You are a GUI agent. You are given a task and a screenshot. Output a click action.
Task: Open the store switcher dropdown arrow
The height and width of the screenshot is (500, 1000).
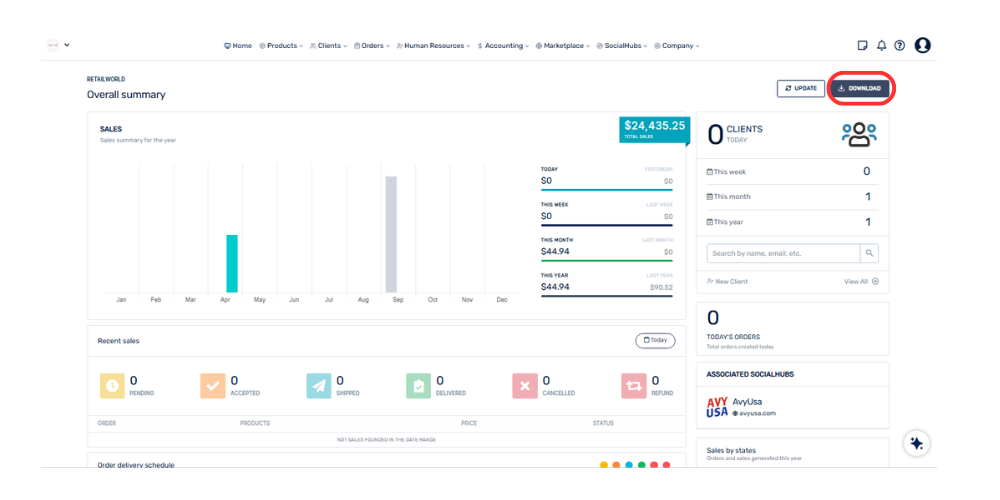[67, 45]
